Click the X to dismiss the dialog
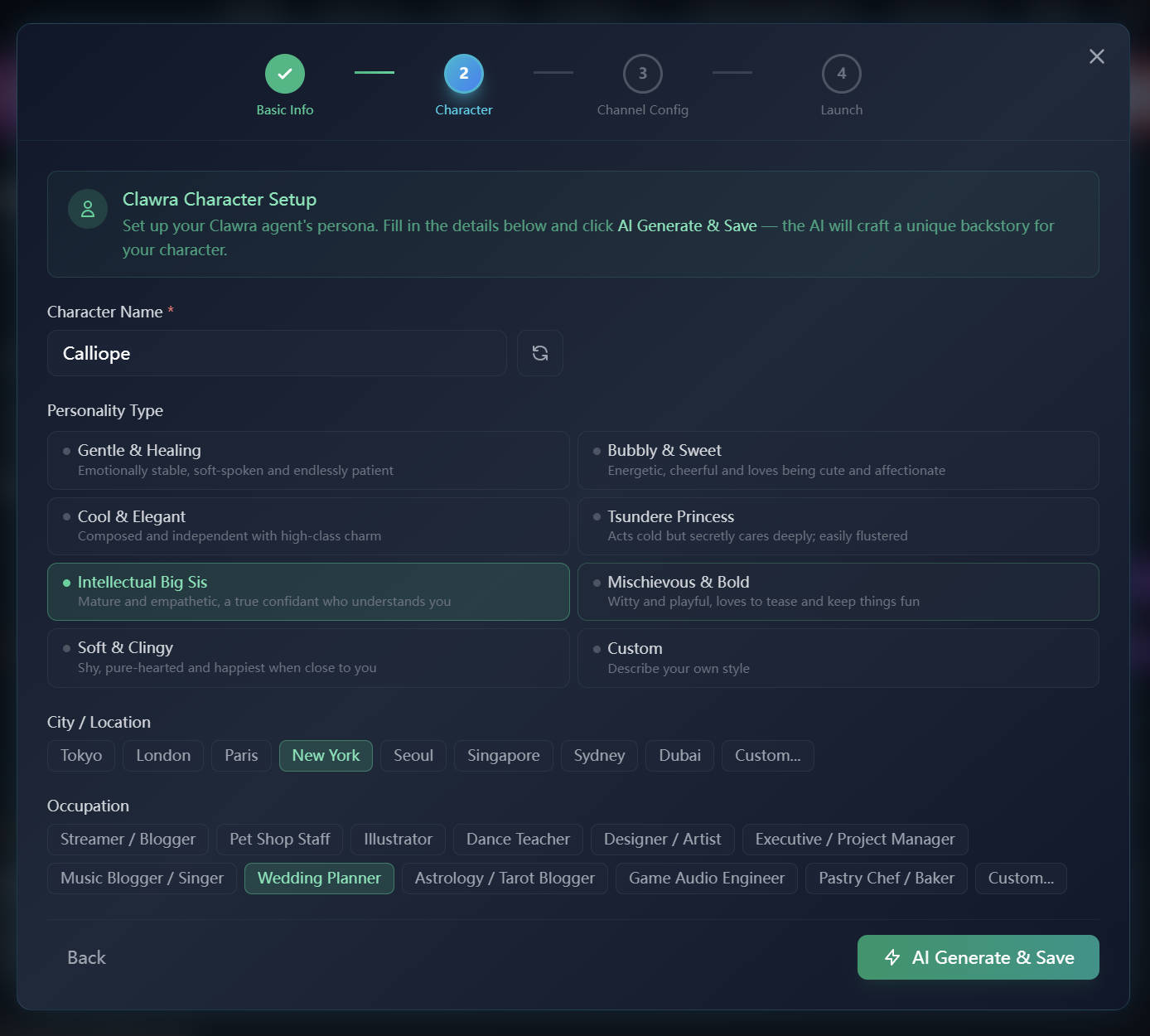1150x1036 pixels. [x=1096, y=56]
